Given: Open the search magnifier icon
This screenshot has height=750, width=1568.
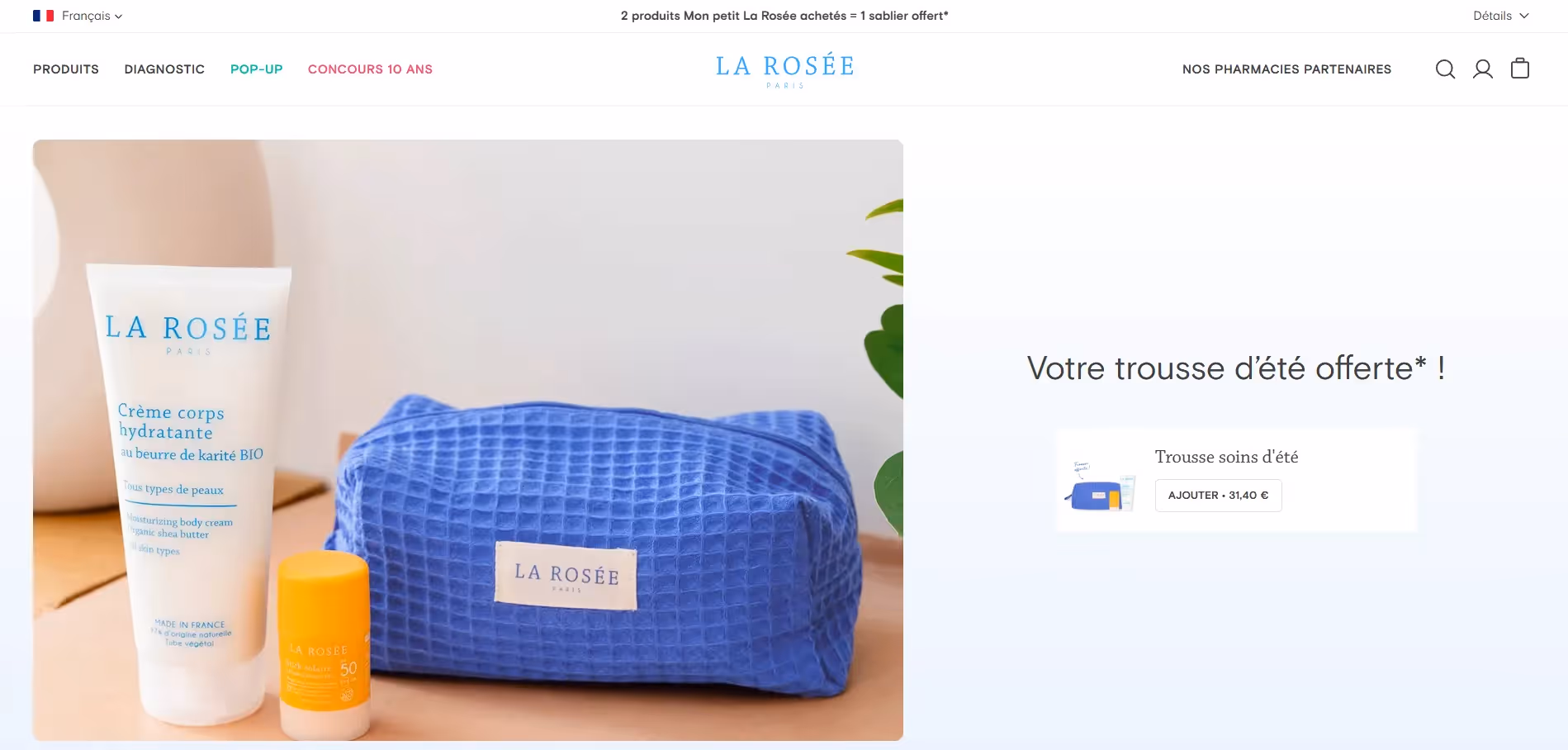Looking at the screenshot, I should (x=1445, y=69).
